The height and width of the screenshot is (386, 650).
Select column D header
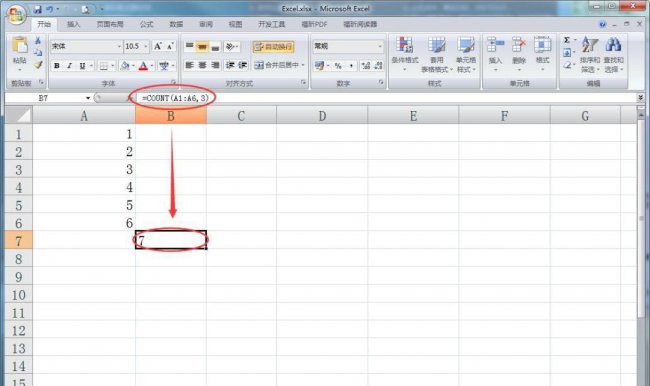[322, 115]
